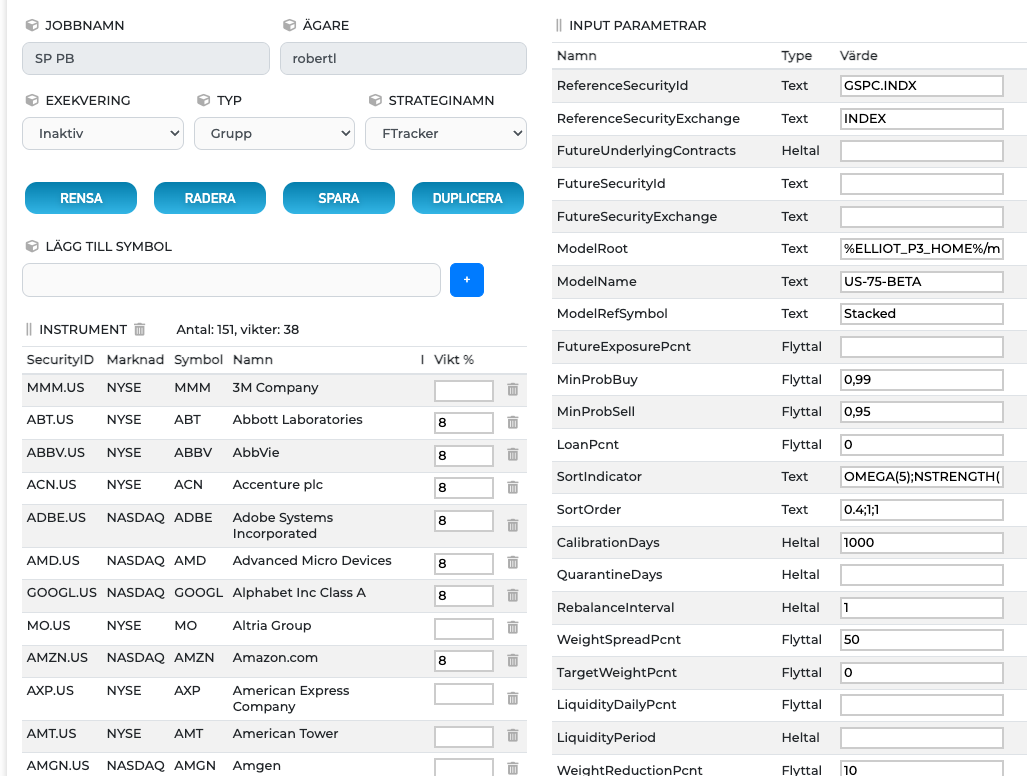The height and width of the screenshot is (776, 1035).
Task: Remove the Abbott Laboratories row
Action: pyautogui.click(x=513, y=422)
